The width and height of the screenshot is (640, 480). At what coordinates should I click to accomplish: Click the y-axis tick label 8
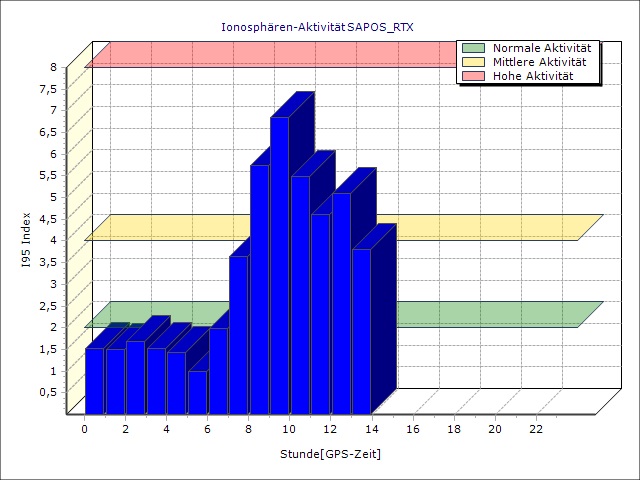click(54, 67)
